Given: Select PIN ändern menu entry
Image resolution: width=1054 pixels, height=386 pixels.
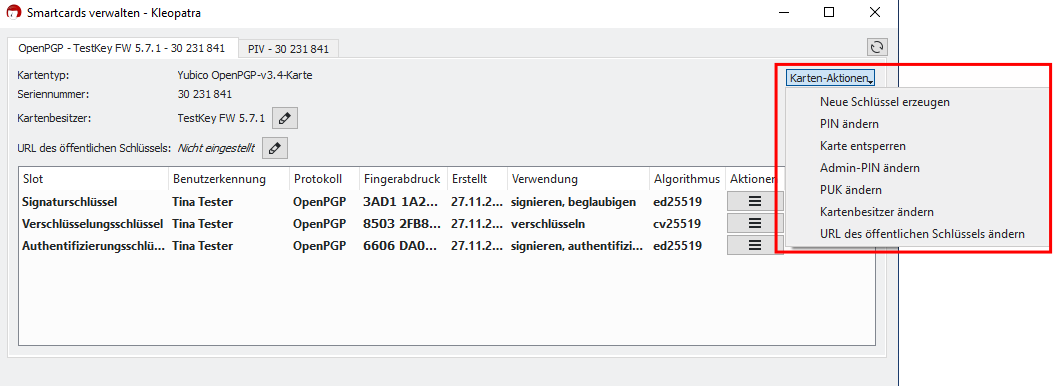Looking at the screenshot, I should click(850, 124).
